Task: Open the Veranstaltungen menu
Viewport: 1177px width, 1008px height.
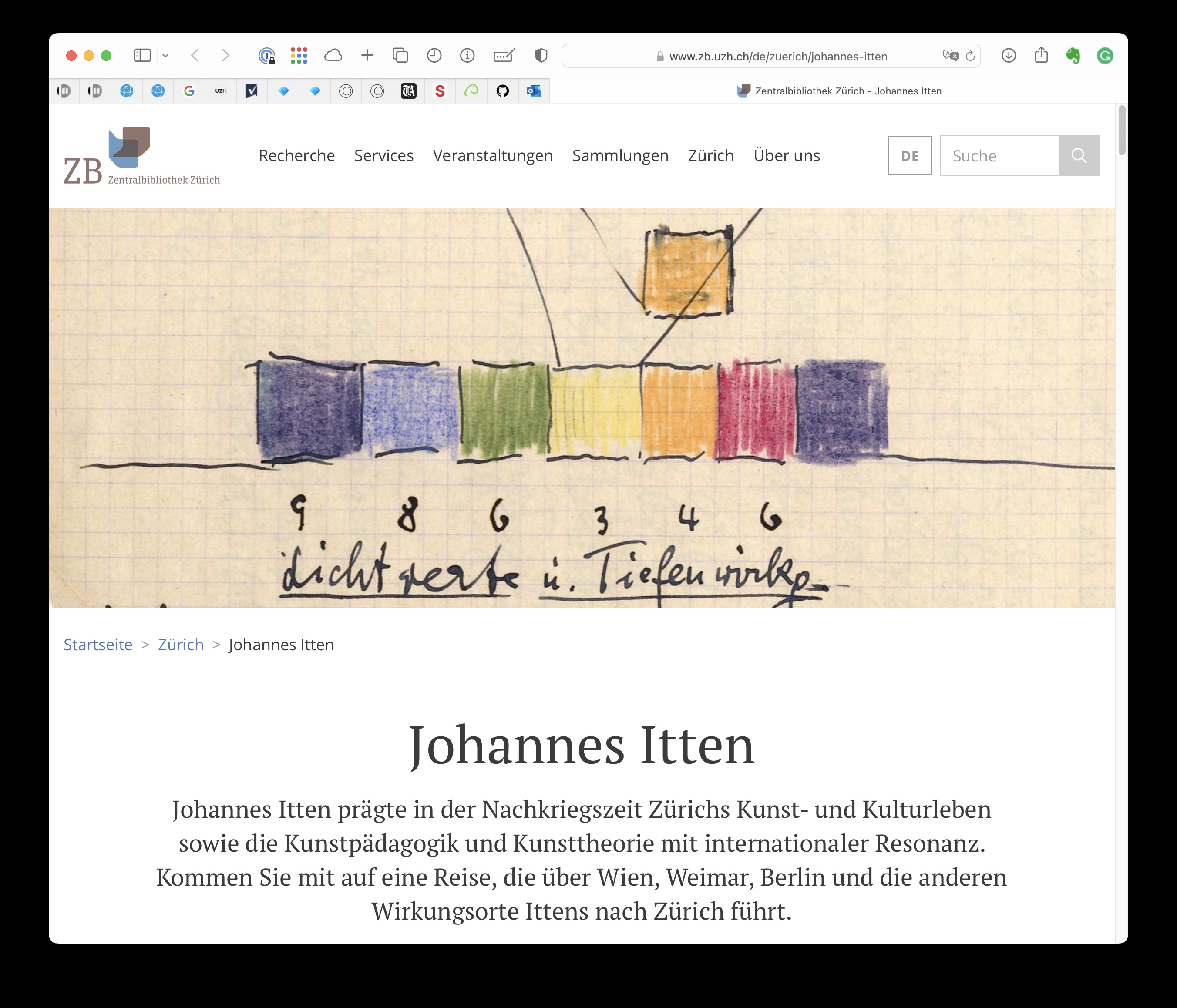Action: [x=492, y=156]
